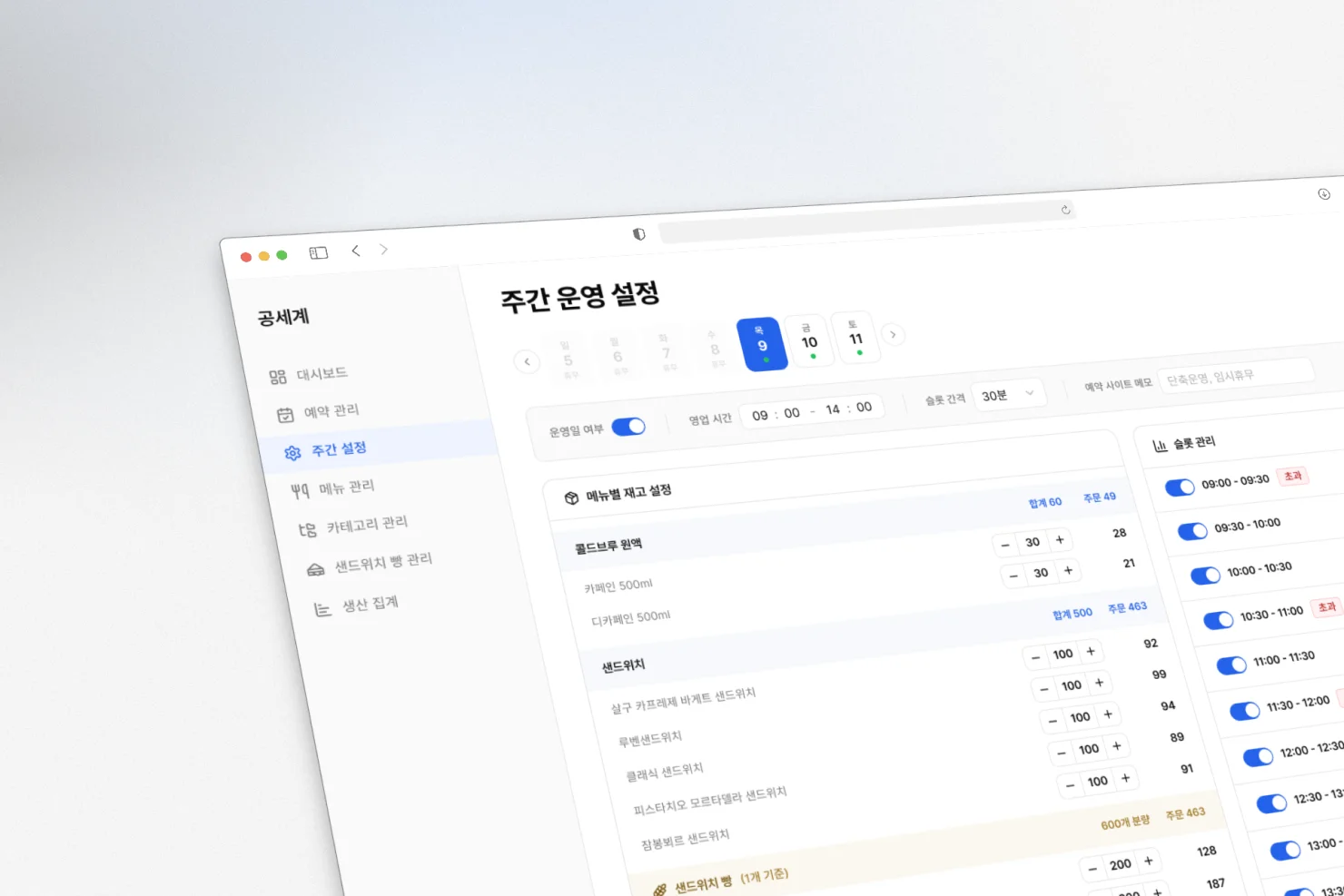Disable the 10:00 - 10:30 slot toggle
This screenshot has width=1344, height=896.
coord(1205,576)
